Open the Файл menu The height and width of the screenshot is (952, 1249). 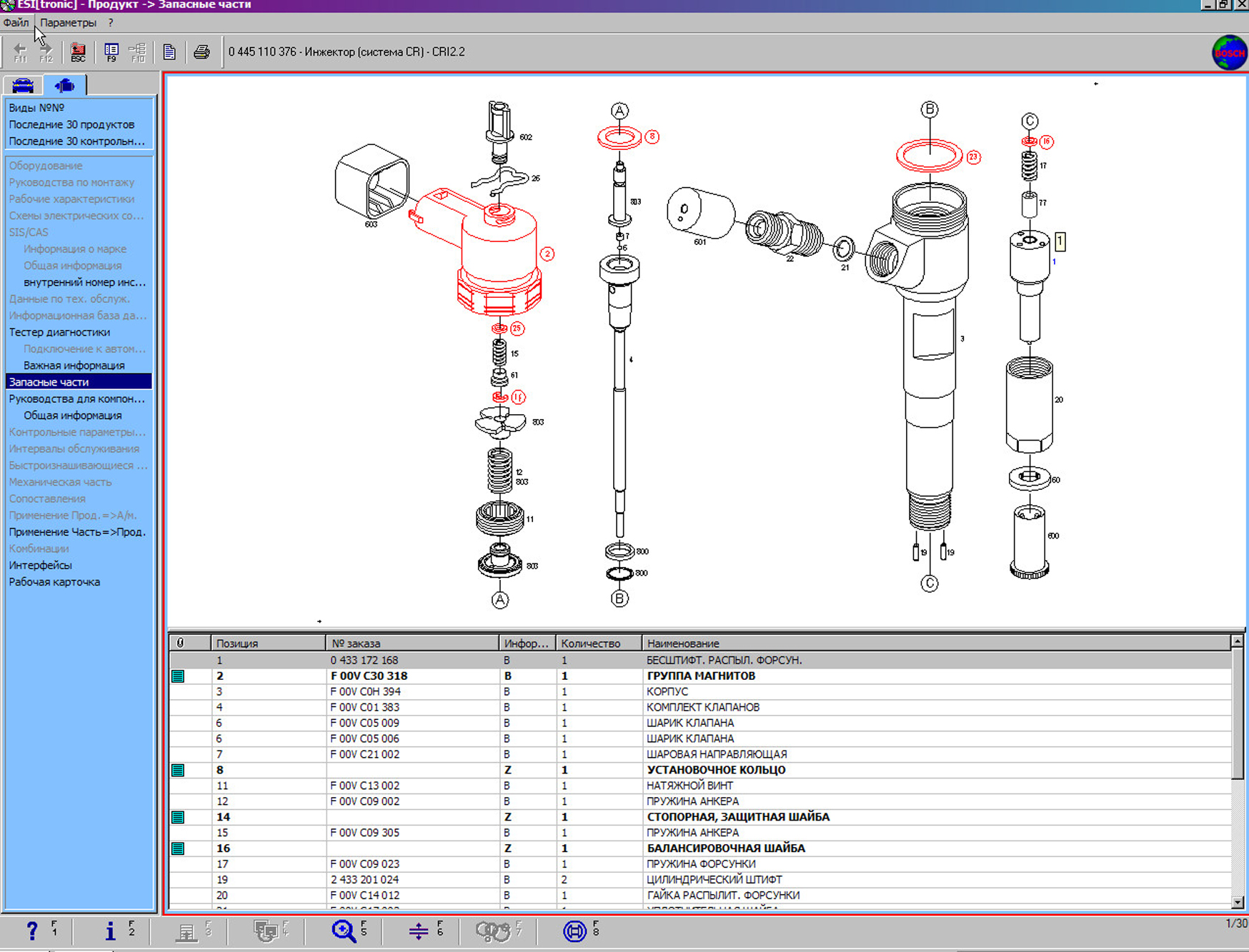tap(16, 23)
